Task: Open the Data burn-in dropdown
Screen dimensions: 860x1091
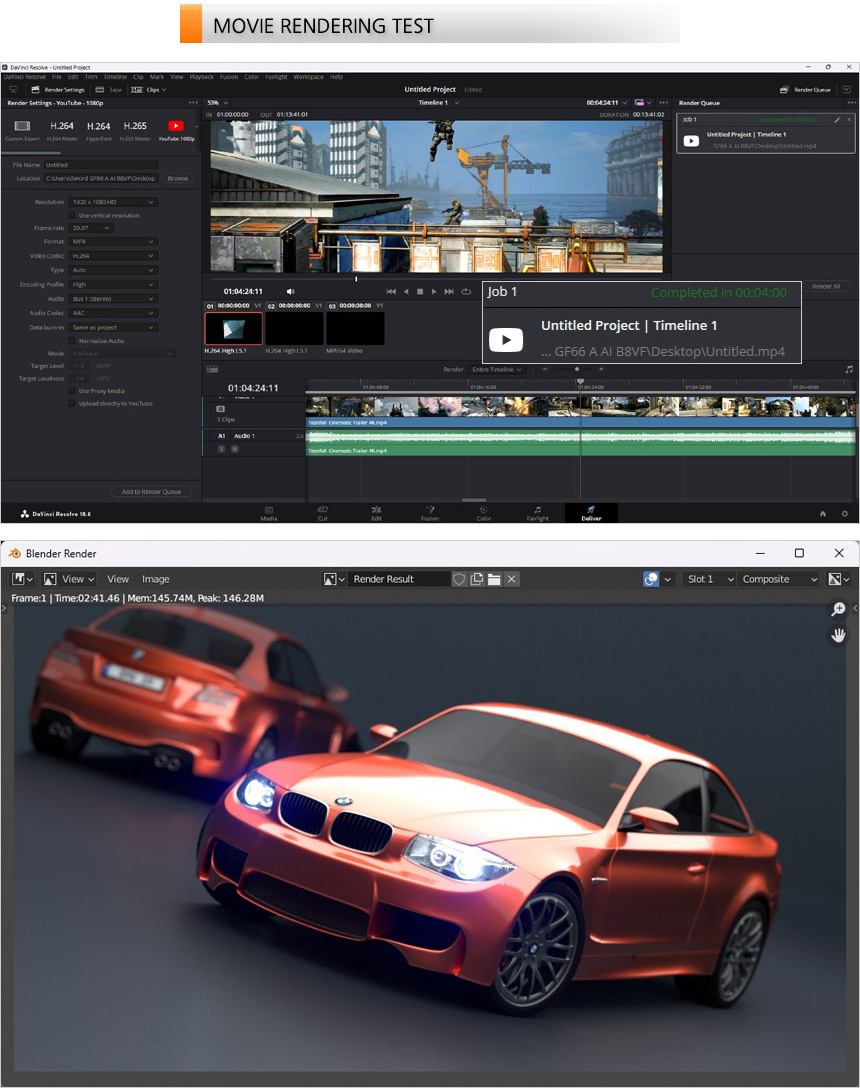Action: (x=113, y=327)
